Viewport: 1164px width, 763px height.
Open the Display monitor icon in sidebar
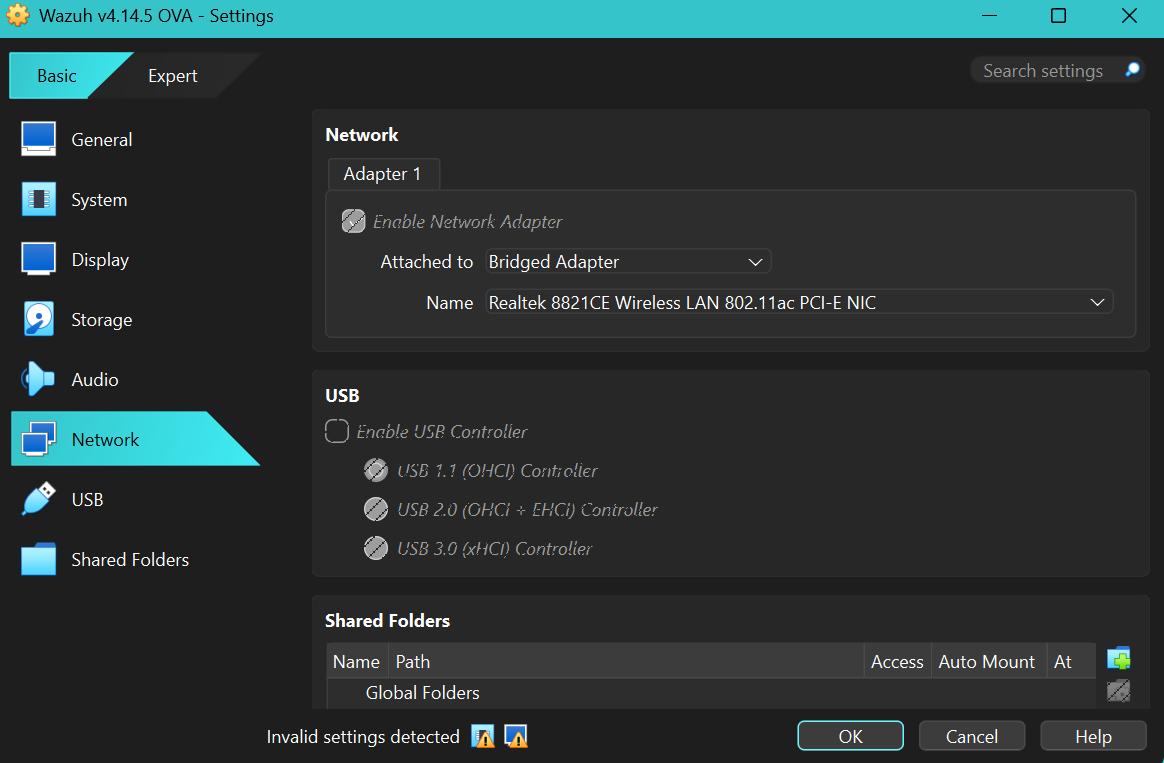click(39, 259)
